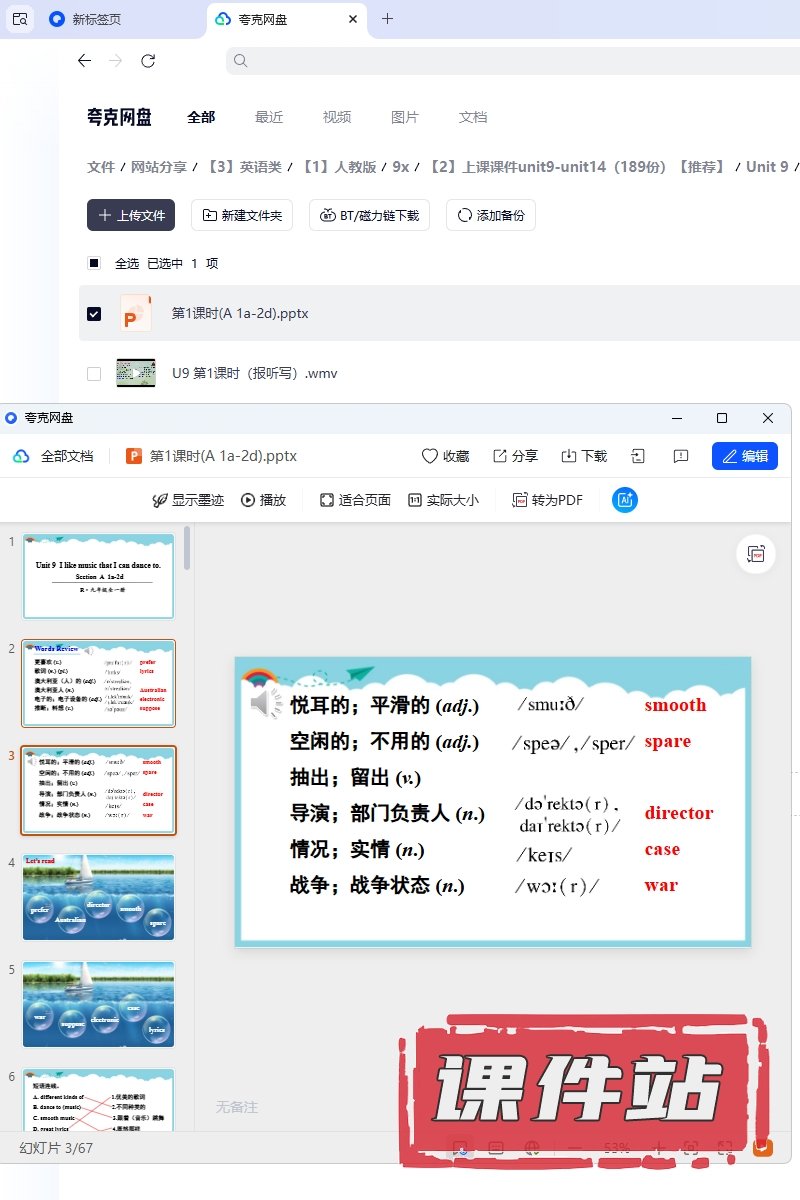Image resolution: width=800 pixels, height=1200 pixels.
Task: Select slide 4 thumbnail
Action: (98, 897)
